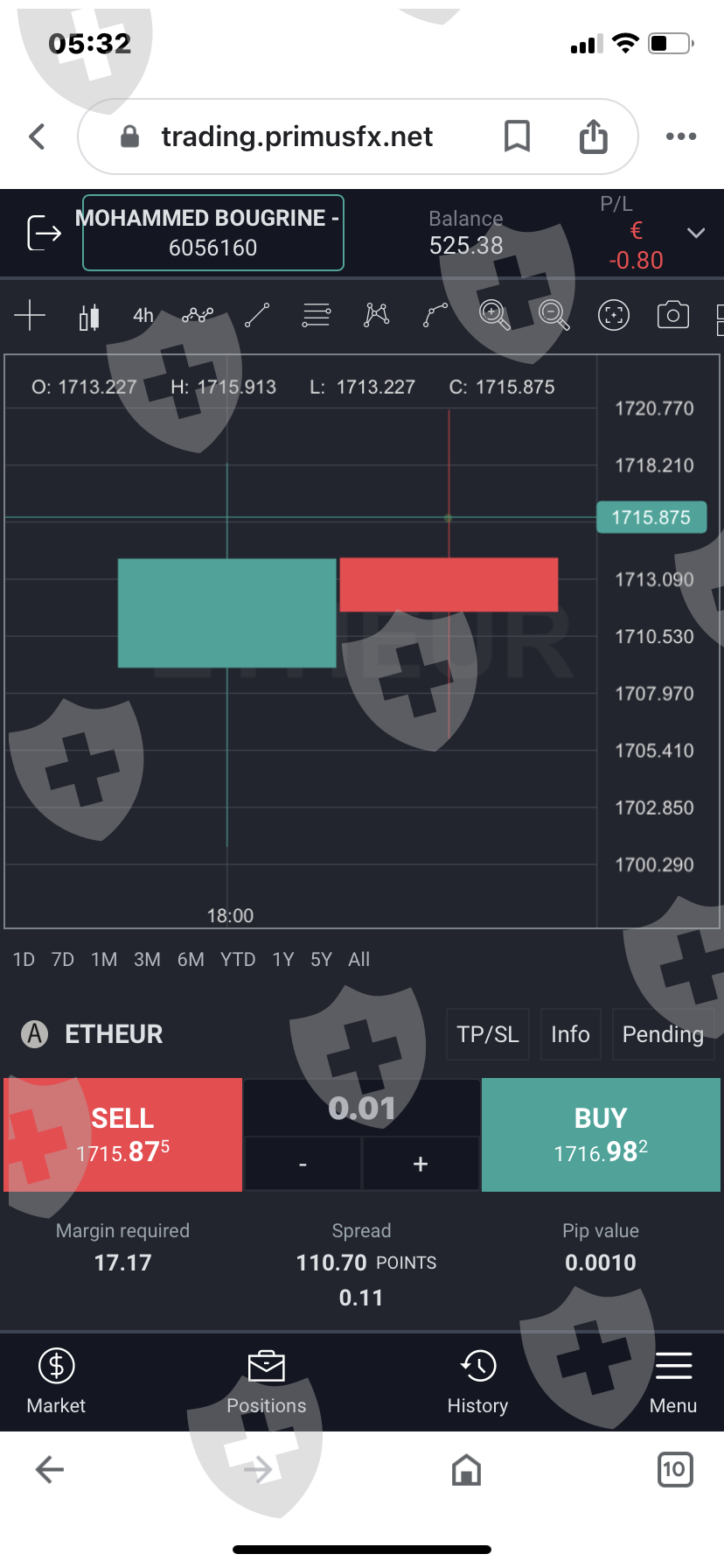Open the candlestick chart type selector

88,316
